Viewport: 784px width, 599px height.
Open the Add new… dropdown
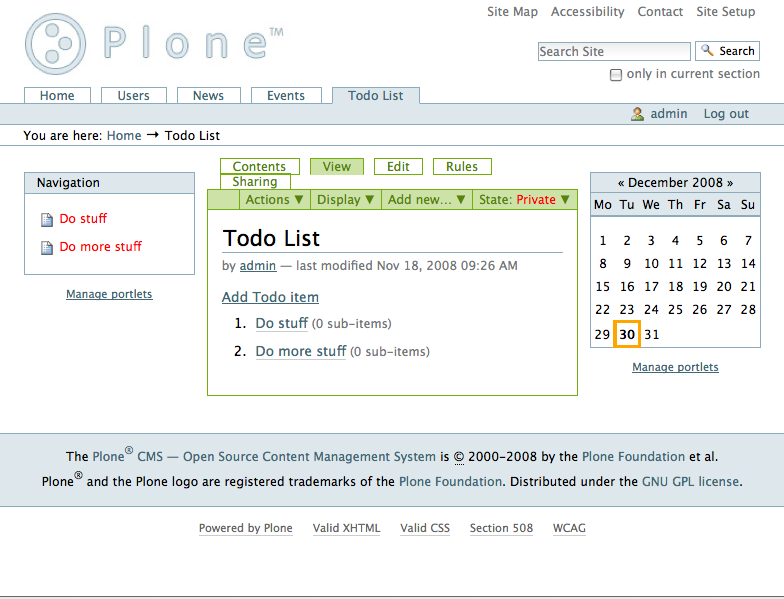click(x=426, y=200)
